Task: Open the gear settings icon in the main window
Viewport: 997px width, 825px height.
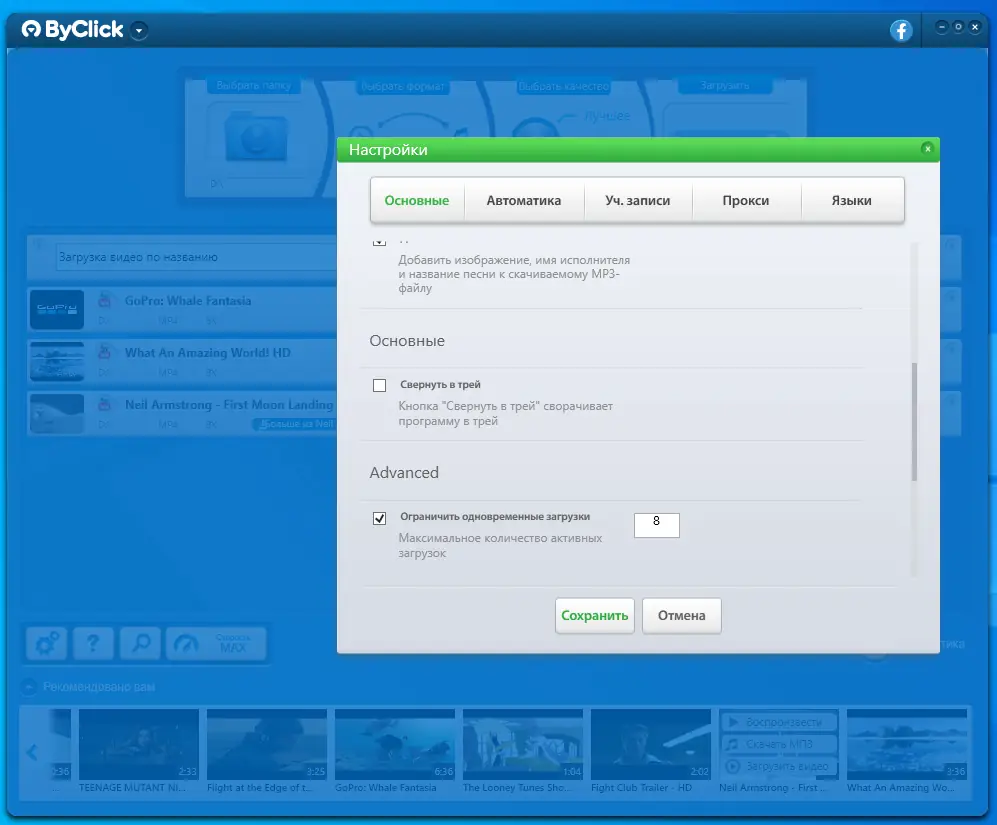Action: [46, 644]
